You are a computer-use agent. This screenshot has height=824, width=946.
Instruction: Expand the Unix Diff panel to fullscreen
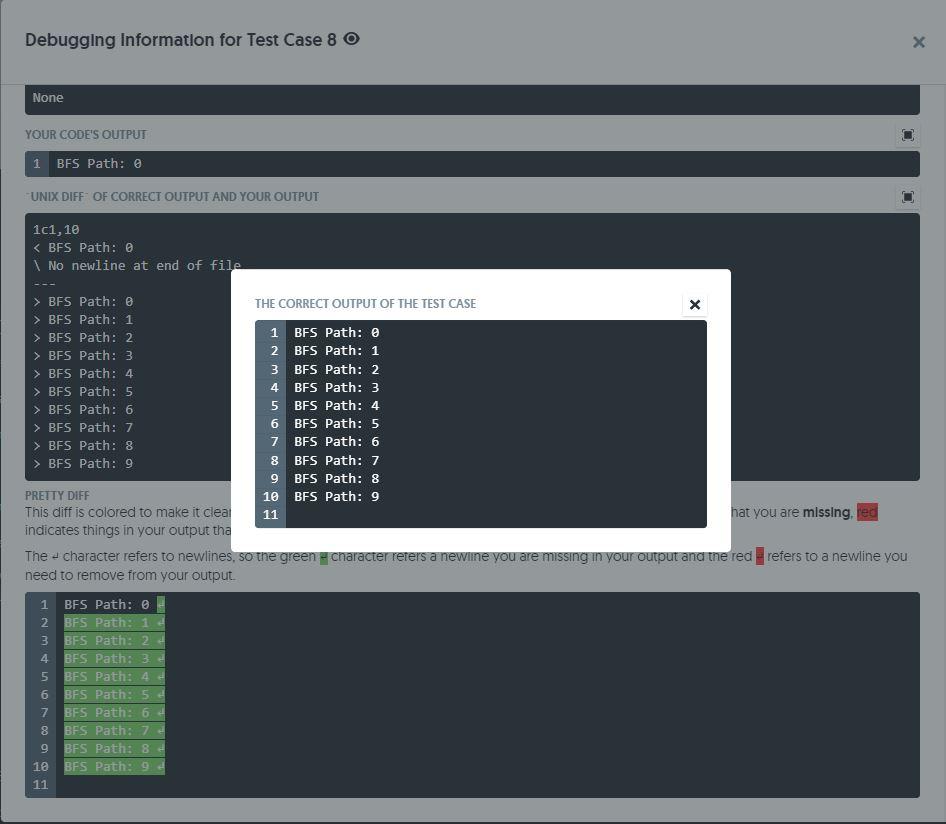click(907, 197)
